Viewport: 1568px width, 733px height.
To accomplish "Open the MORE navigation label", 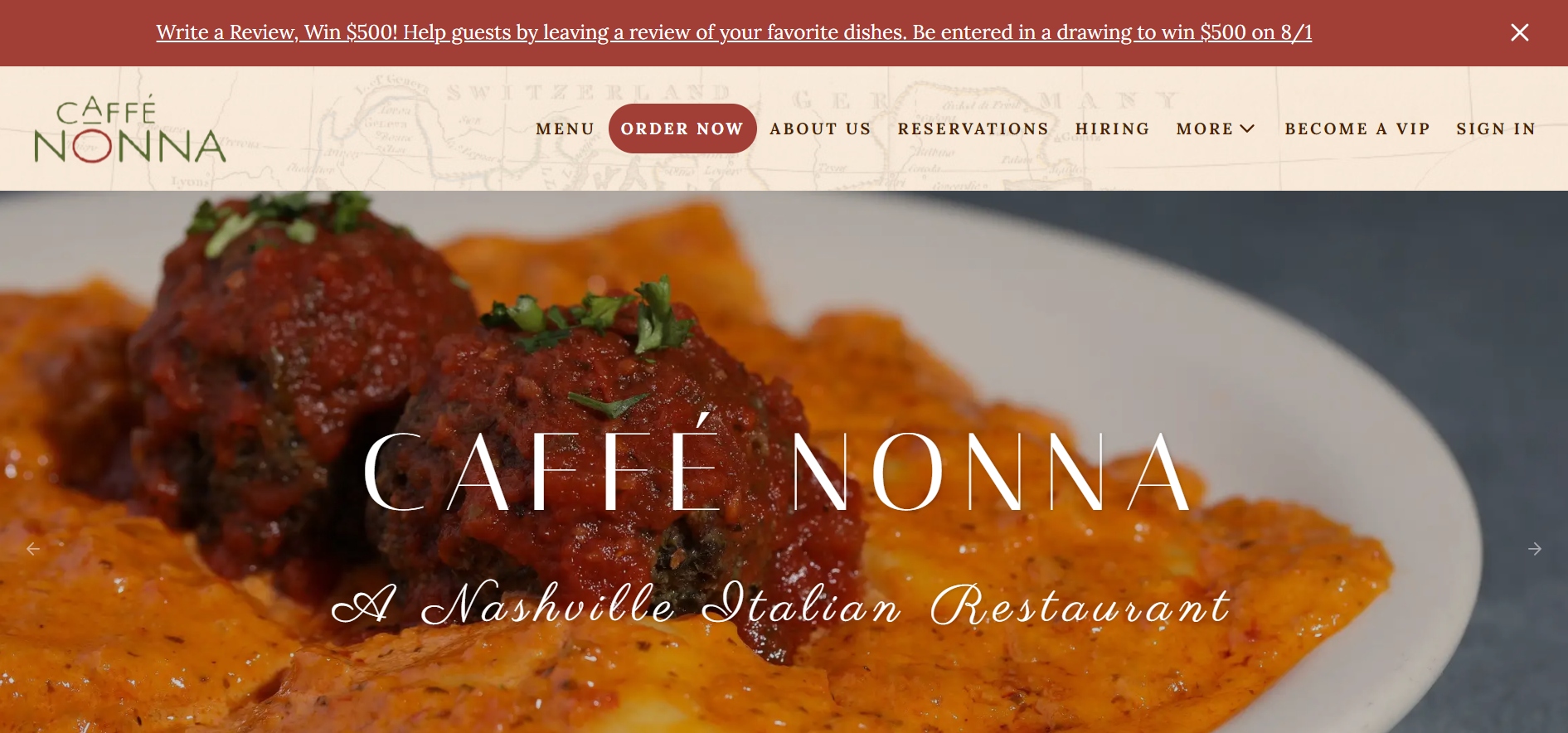I will pyautogui.click(x=1205, y=129).
